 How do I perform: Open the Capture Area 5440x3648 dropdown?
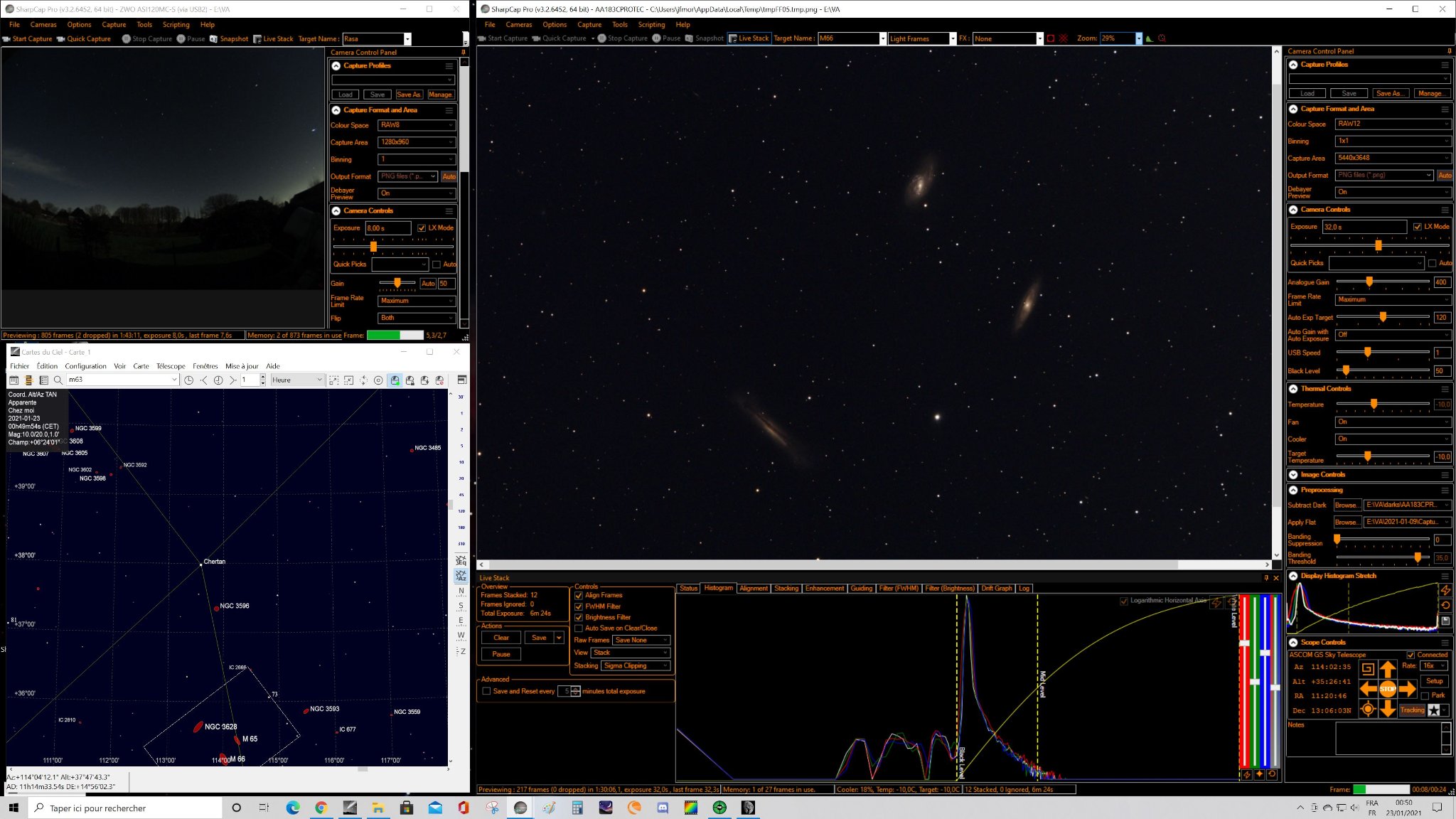click(x=1393, y=158)
